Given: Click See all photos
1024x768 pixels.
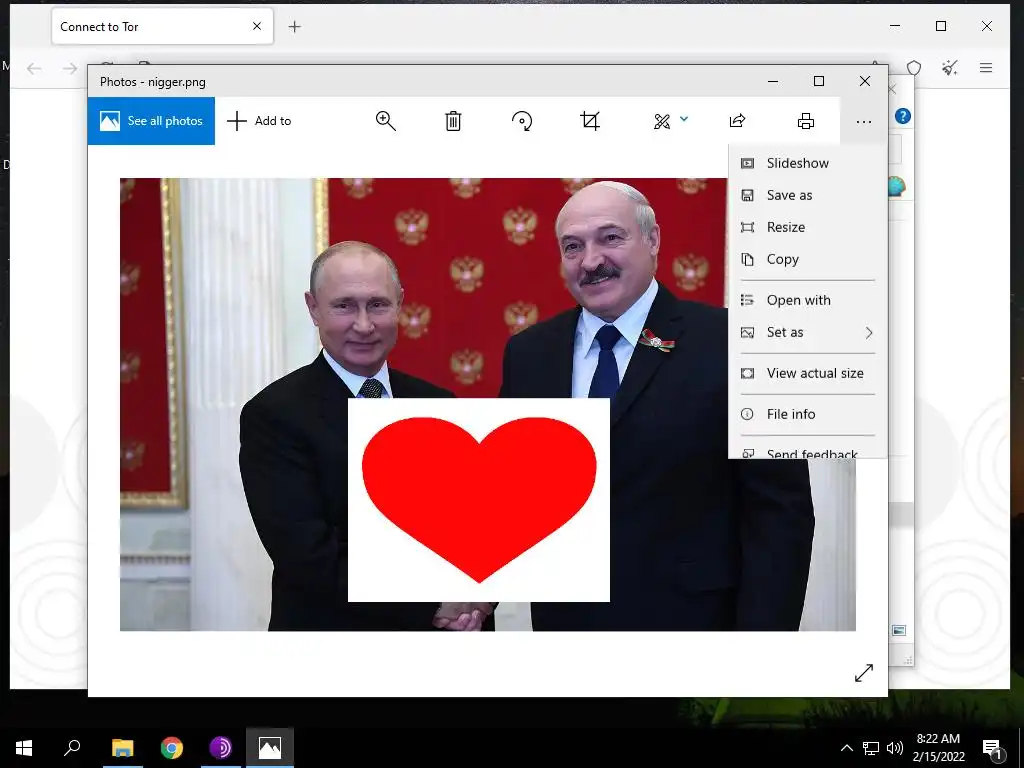Looking at the screenshot, I should [x=151, y=121].
